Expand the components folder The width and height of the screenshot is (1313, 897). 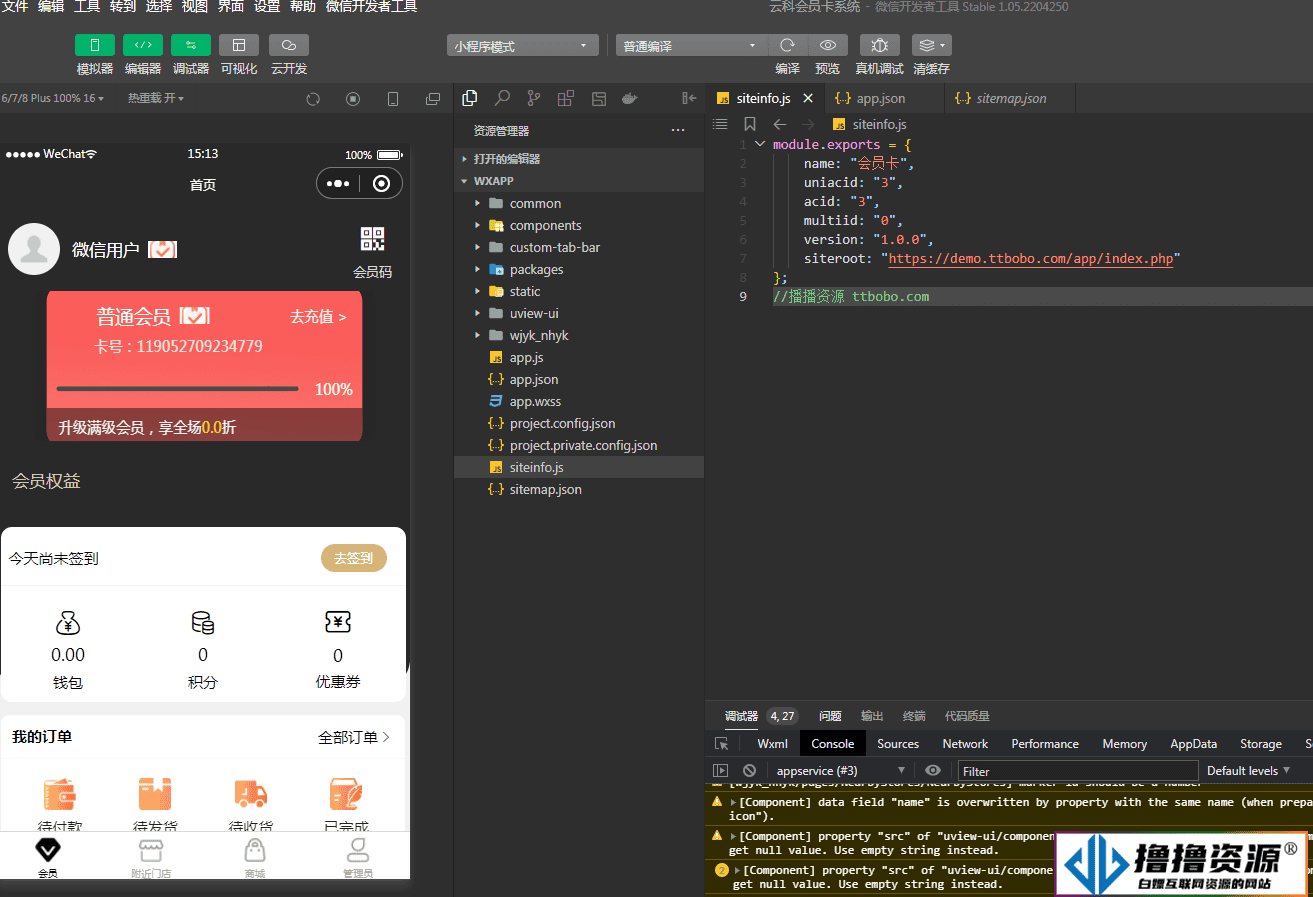pos(579,225)
